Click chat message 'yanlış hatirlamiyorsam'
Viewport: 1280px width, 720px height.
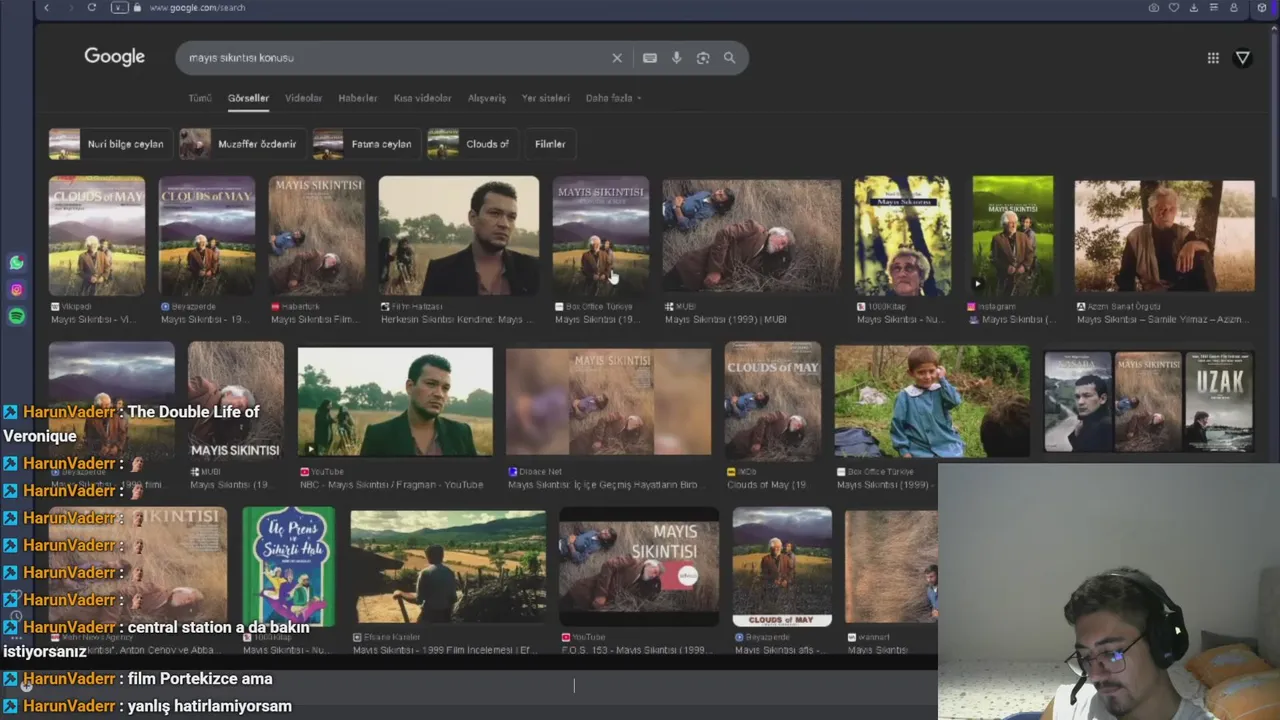click(210, 706)
